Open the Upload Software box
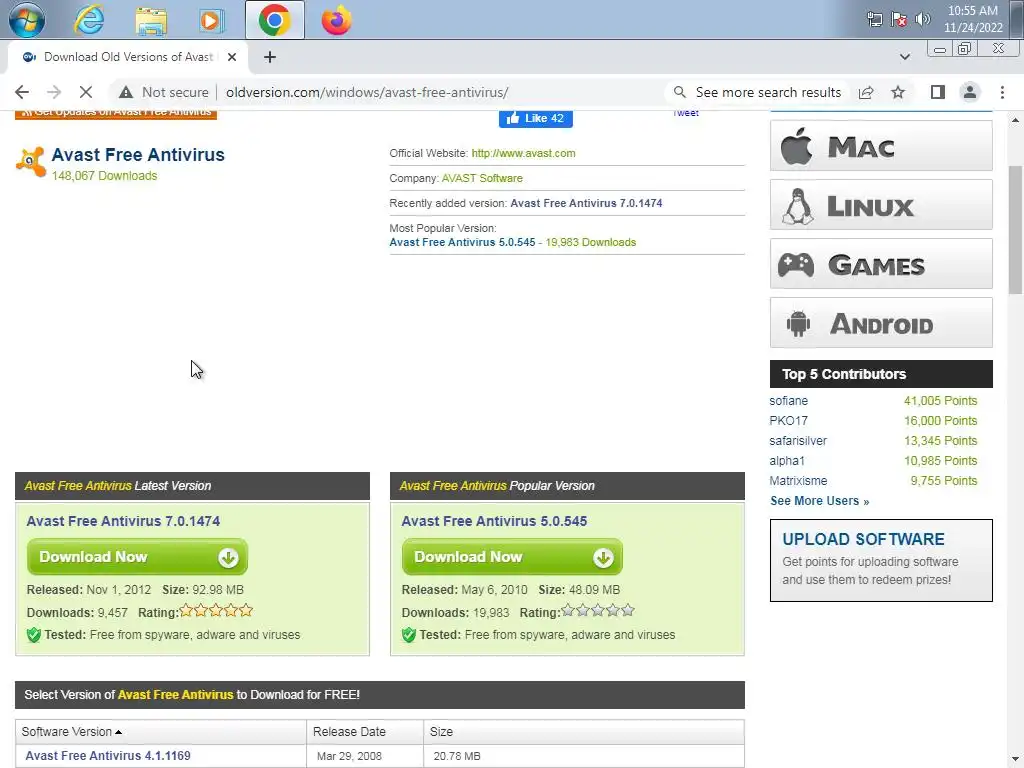 [x=881, y=560]
